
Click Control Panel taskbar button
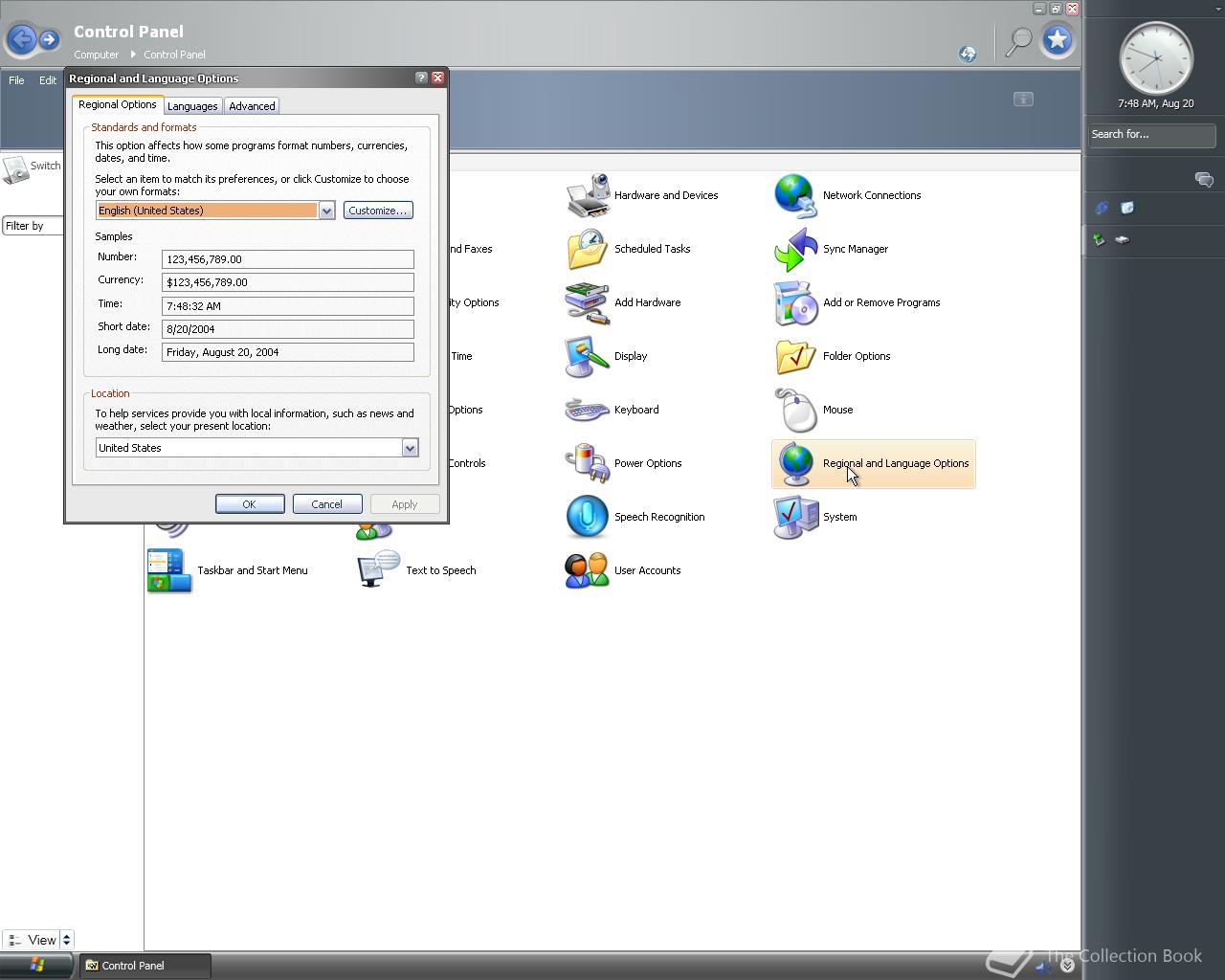144,966
